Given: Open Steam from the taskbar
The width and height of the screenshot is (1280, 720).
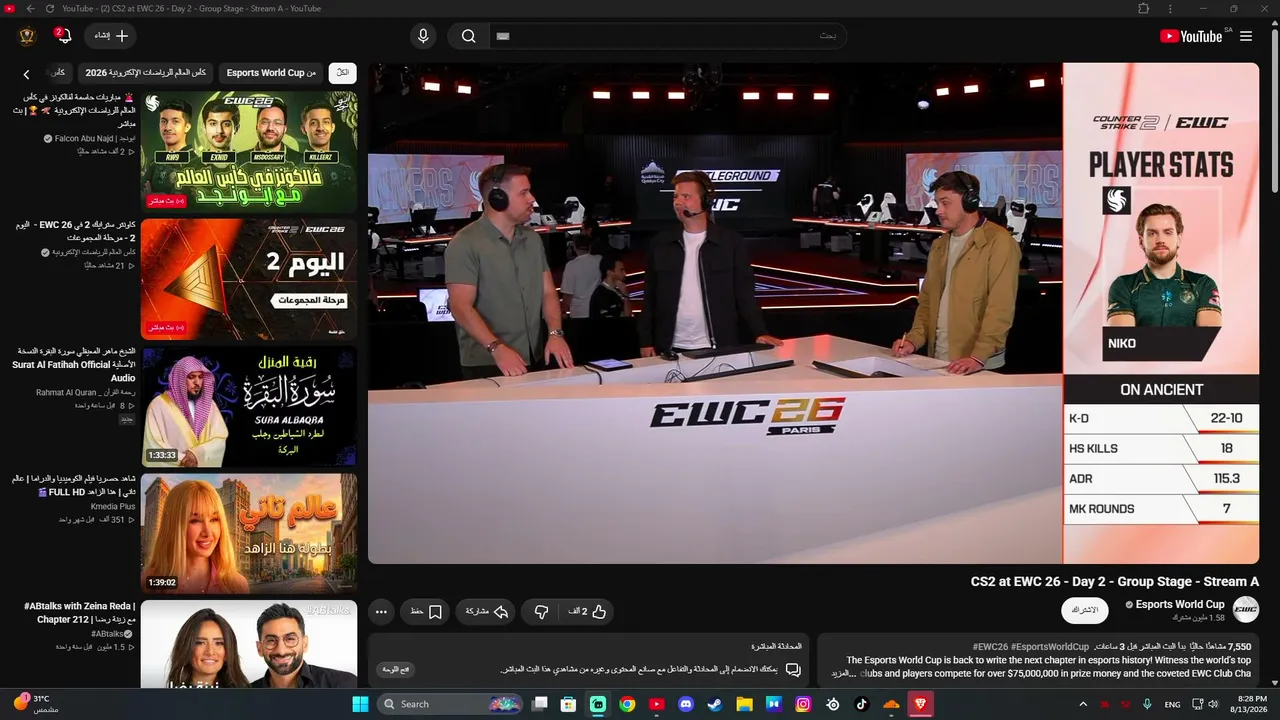Looking at the screenshot, I should [x=715, y=704].
